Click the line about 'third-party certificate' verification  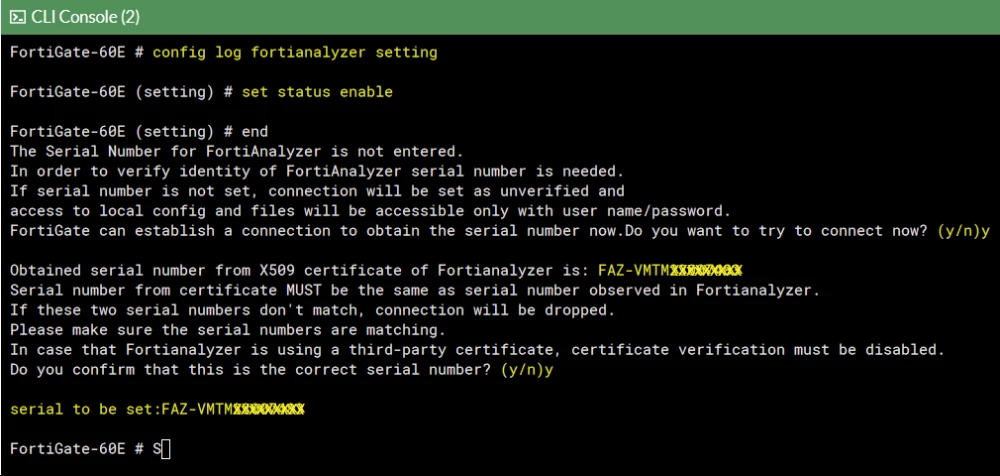tap(476, 350)
